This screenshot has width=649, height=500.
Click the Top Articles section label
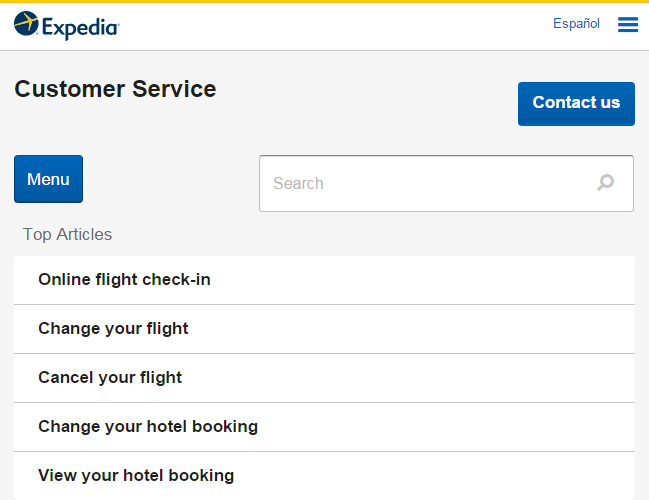pyautogui.click(x=67, y=234)
